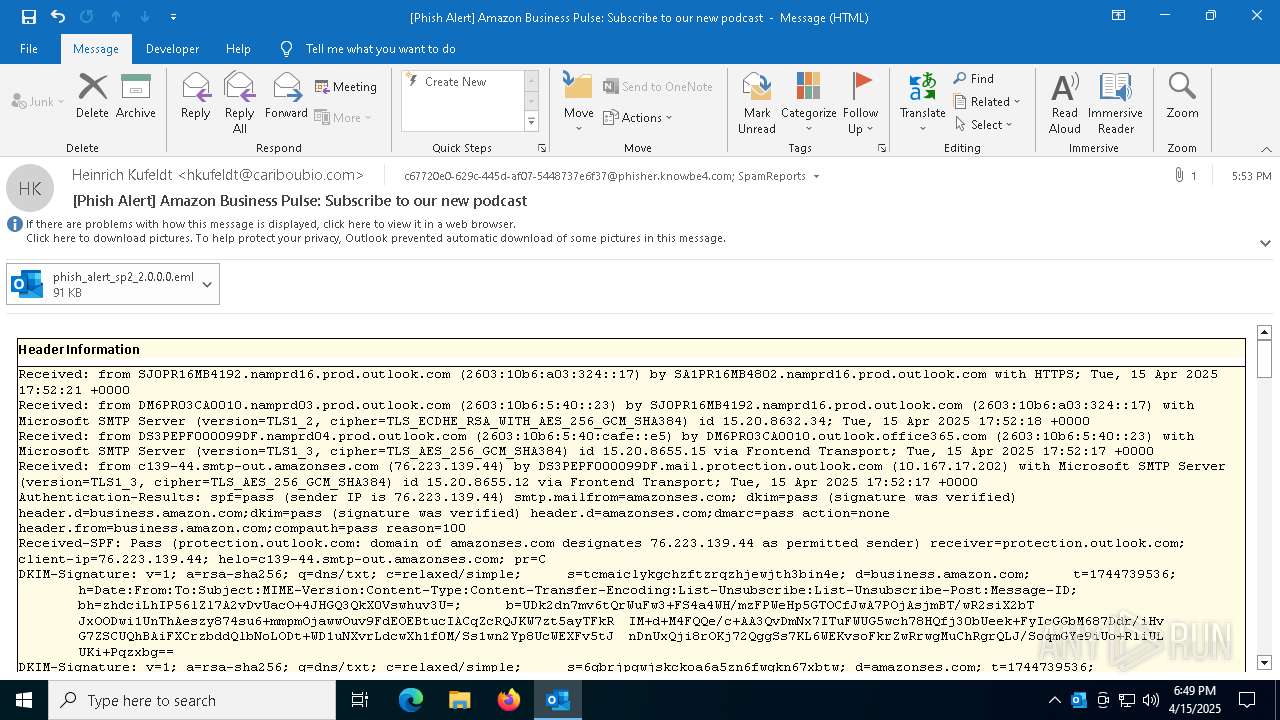Viewport: 1280px width, 720px height.
Task: Delete the message with the Delete icon
Action: point(92,96)
